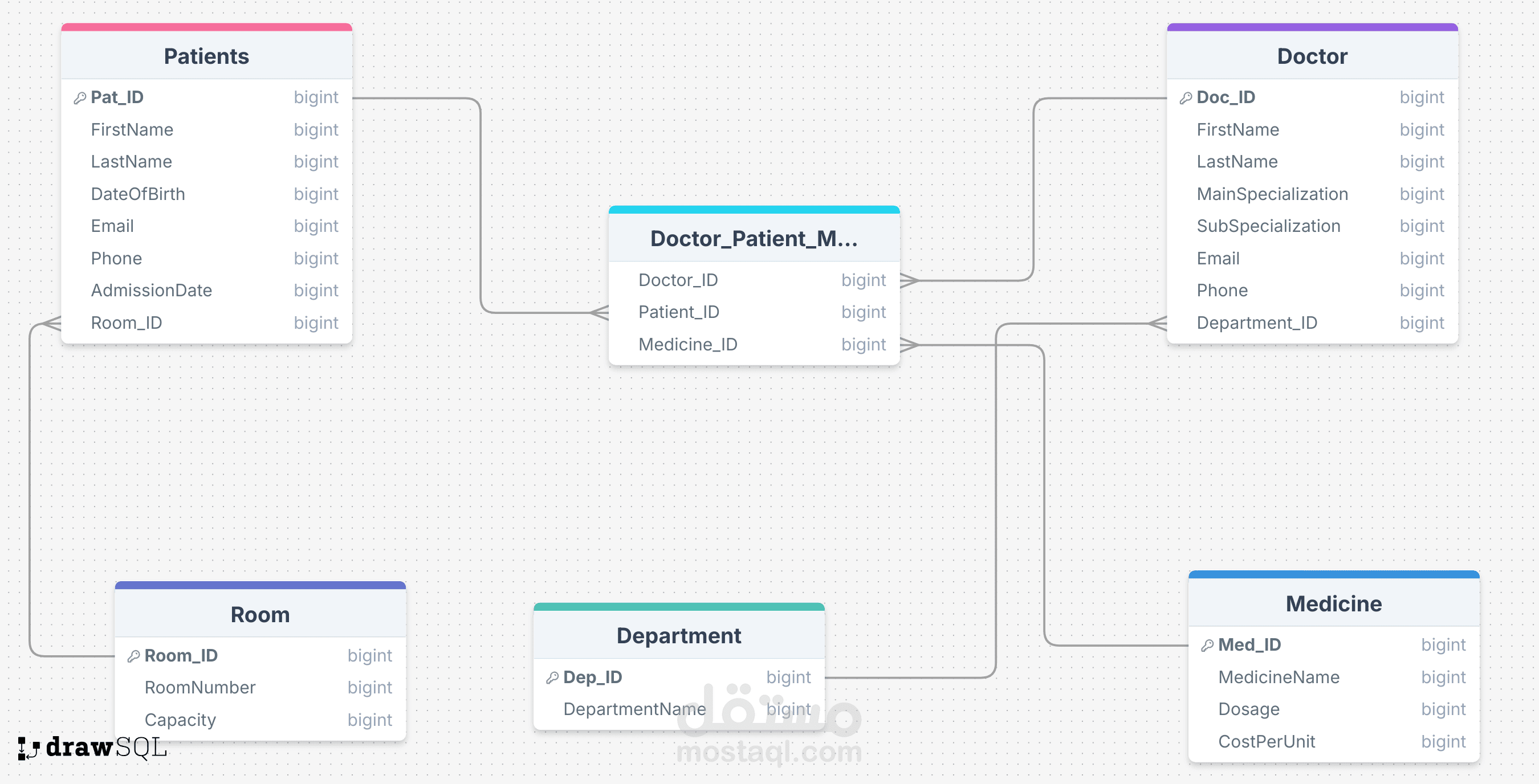Select the AdmissionDate column in Patients
This screenshot has height=784, width=1539.
click(207, 290)
